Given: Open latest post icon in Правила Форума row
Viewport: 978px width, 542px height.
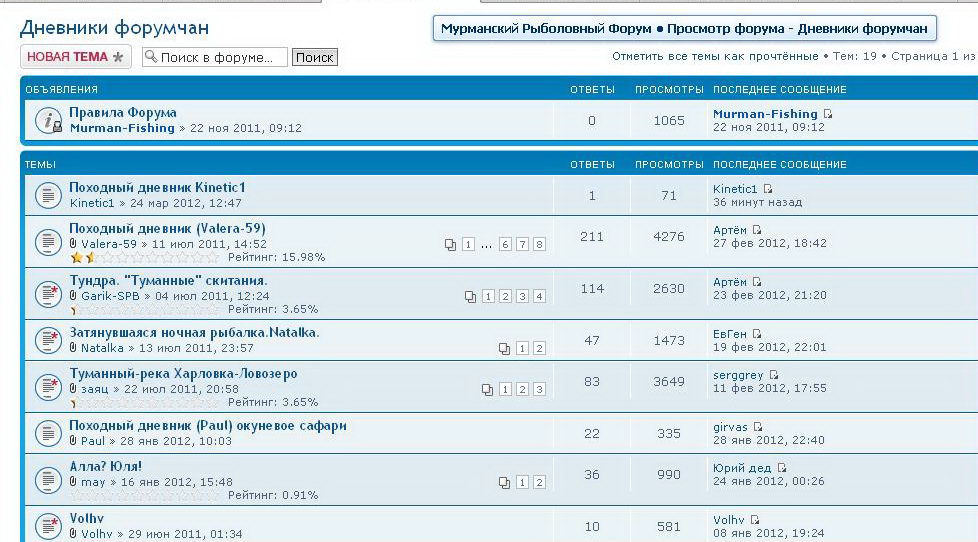Looking at the screenshot, I should pos(828,114).
